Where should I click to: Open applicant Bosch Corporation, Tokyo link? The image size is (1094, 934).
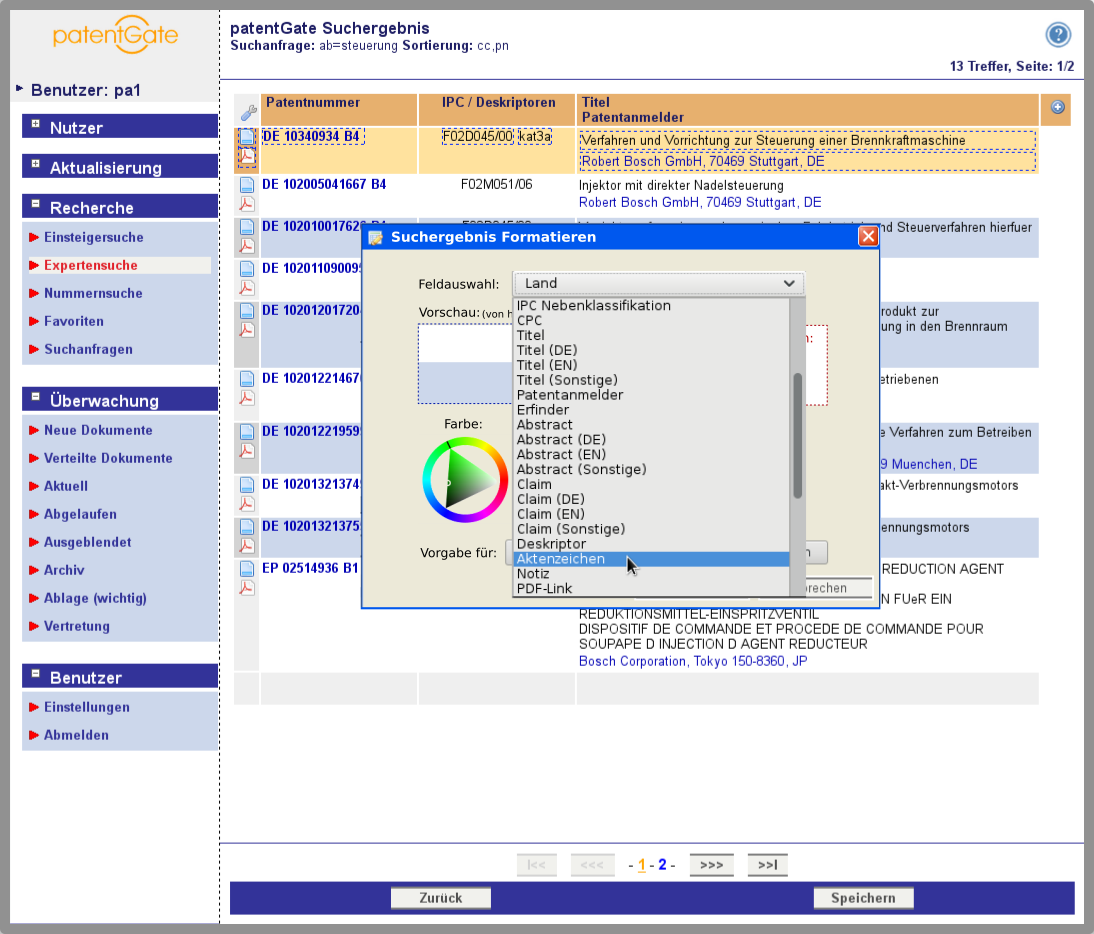693,661
